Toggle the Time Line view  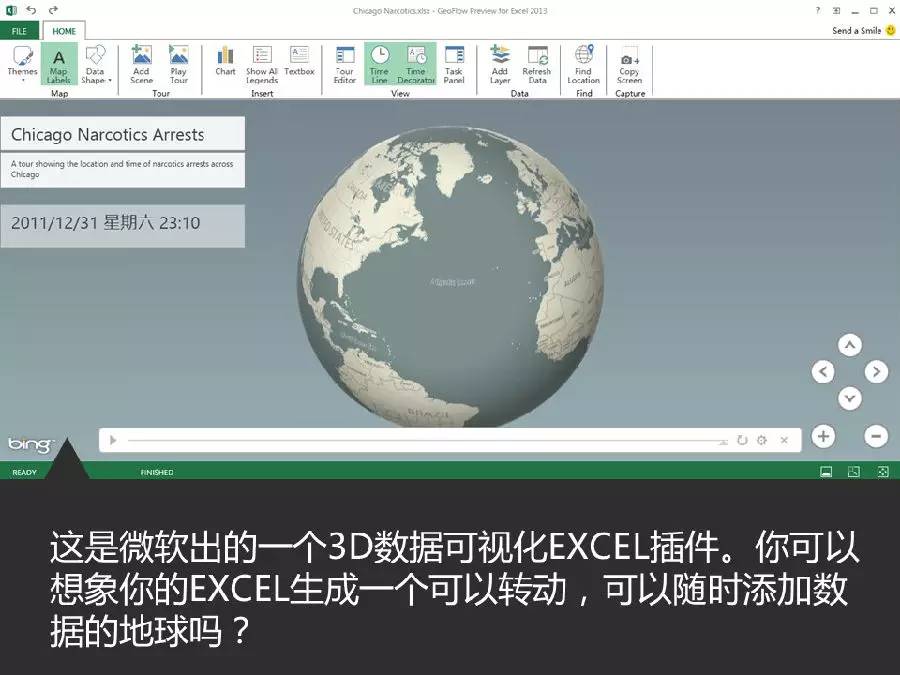(x=379, y=63)
